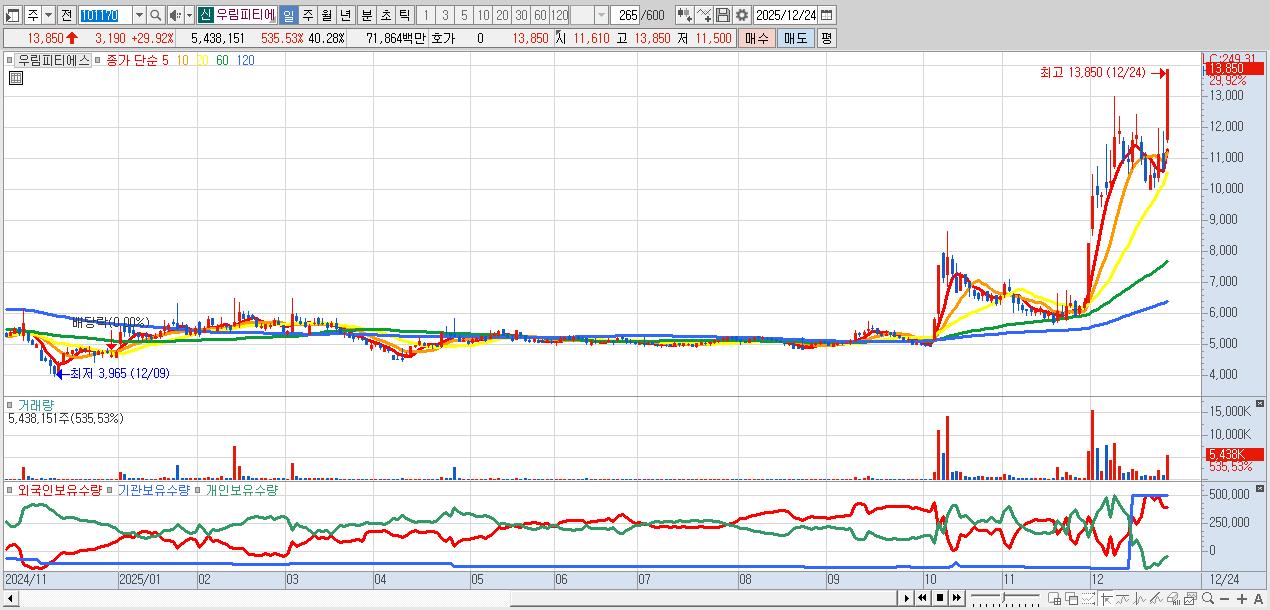The image size is (1270, 610).
Task: Save chart with the floppy disk icon
Action: coord(722,15)
